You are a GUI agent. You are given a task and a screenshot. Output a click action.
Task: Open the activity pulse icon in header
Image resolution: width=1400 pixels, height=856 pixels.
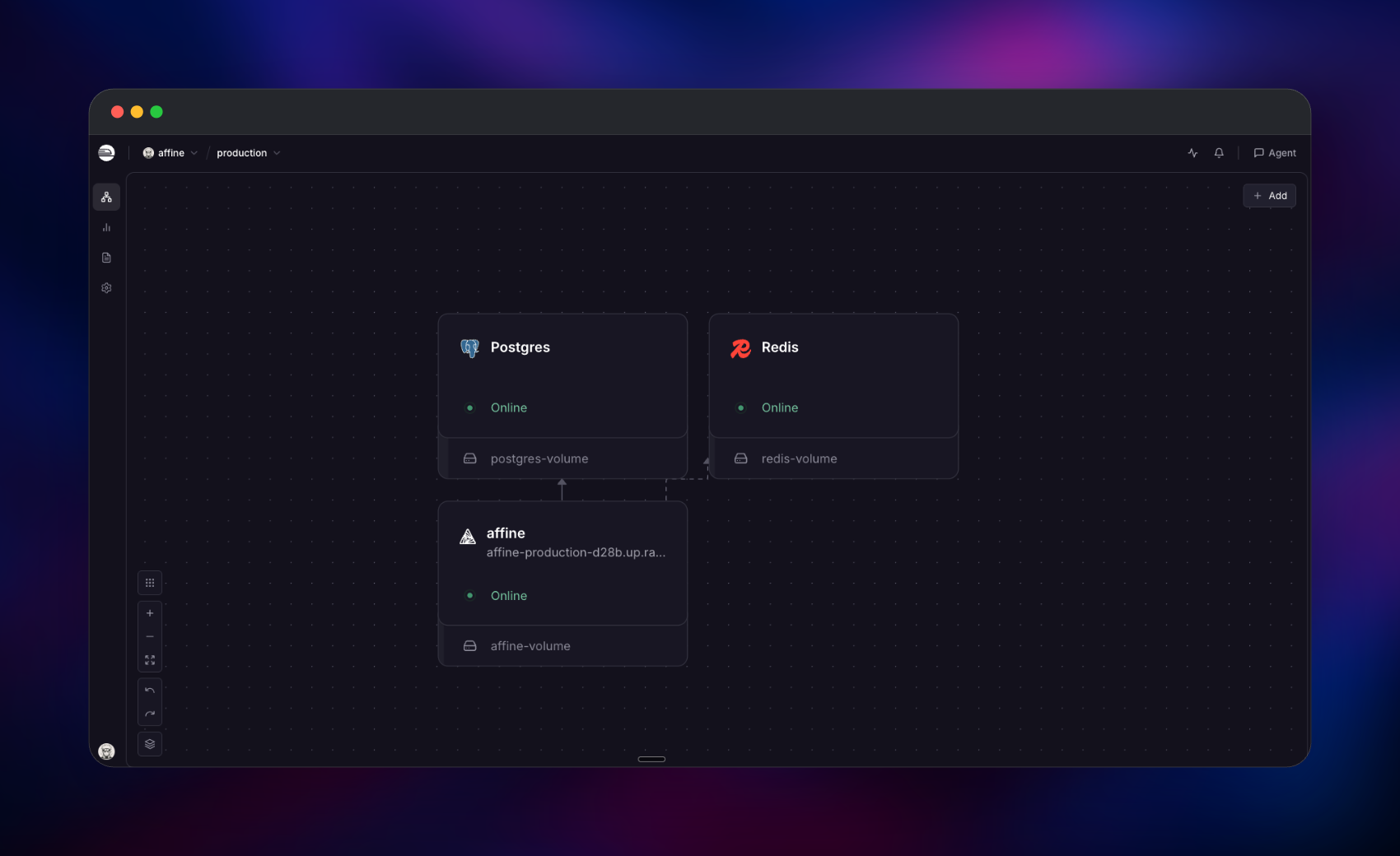(x=1192, y=153)
